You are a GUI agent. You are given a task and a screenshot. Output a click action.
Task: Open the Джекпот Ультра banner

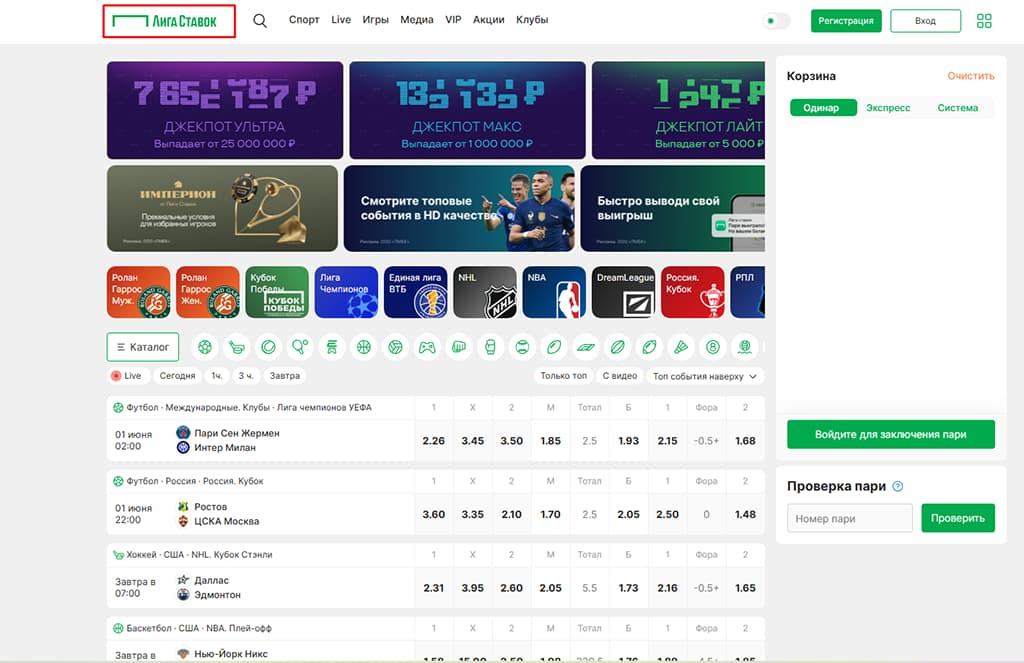(x=225, y=110)
